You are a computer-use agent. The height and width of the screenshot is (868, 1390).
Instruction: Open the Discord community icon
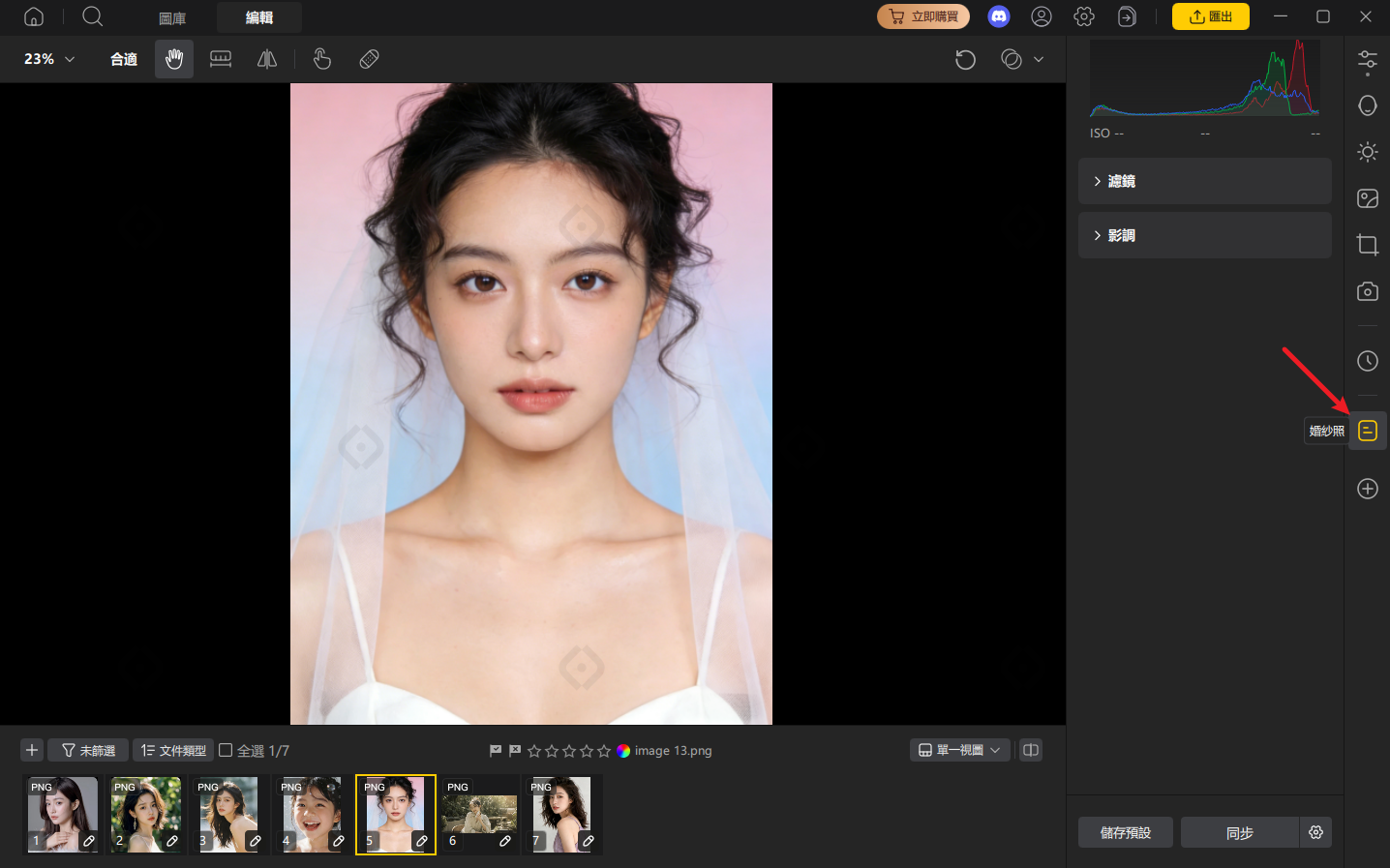[999, 16]
